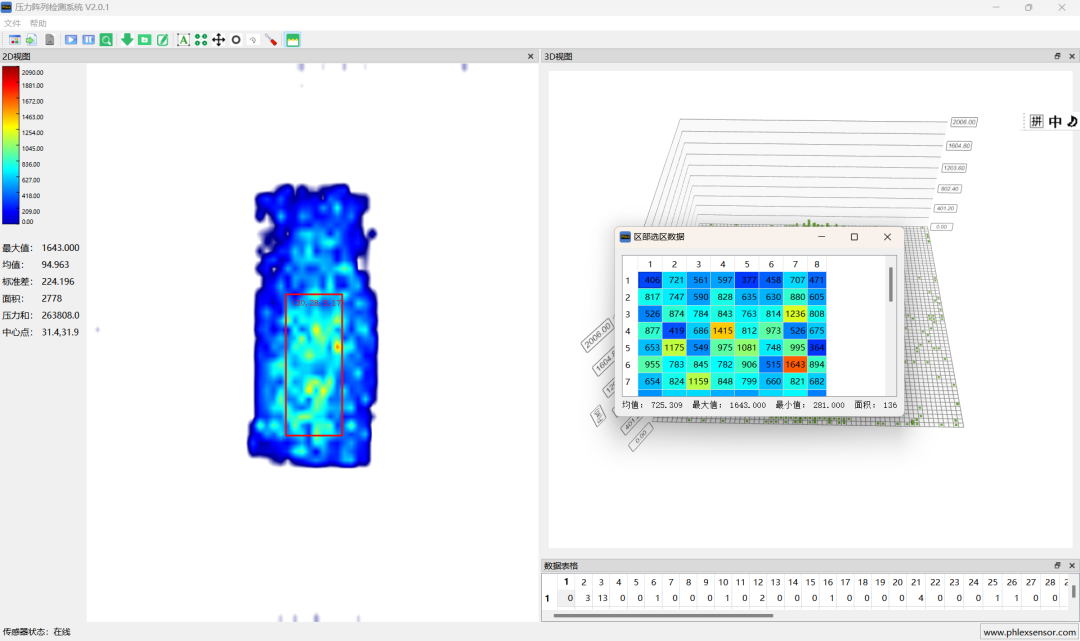Click the screwdriver settings icon

(271, 40)
